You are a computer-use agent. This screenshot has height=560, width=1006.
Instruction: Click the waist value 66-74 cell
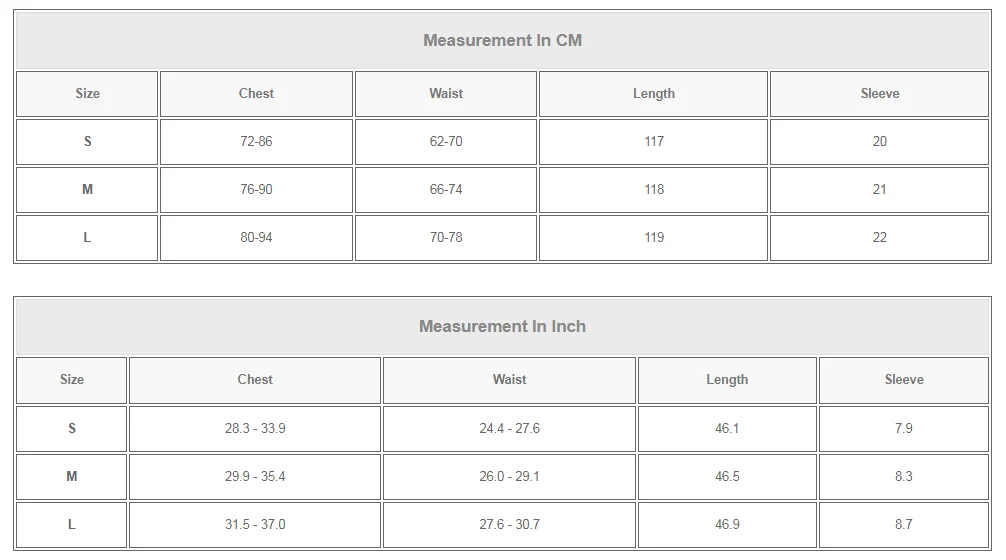tap(446, 190)
